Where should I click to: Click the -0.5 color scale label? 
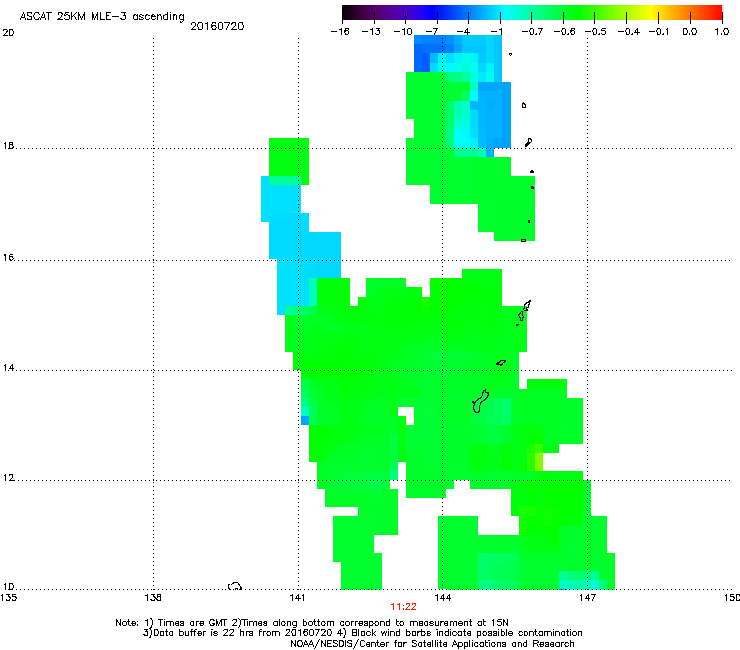pos(596,32)
